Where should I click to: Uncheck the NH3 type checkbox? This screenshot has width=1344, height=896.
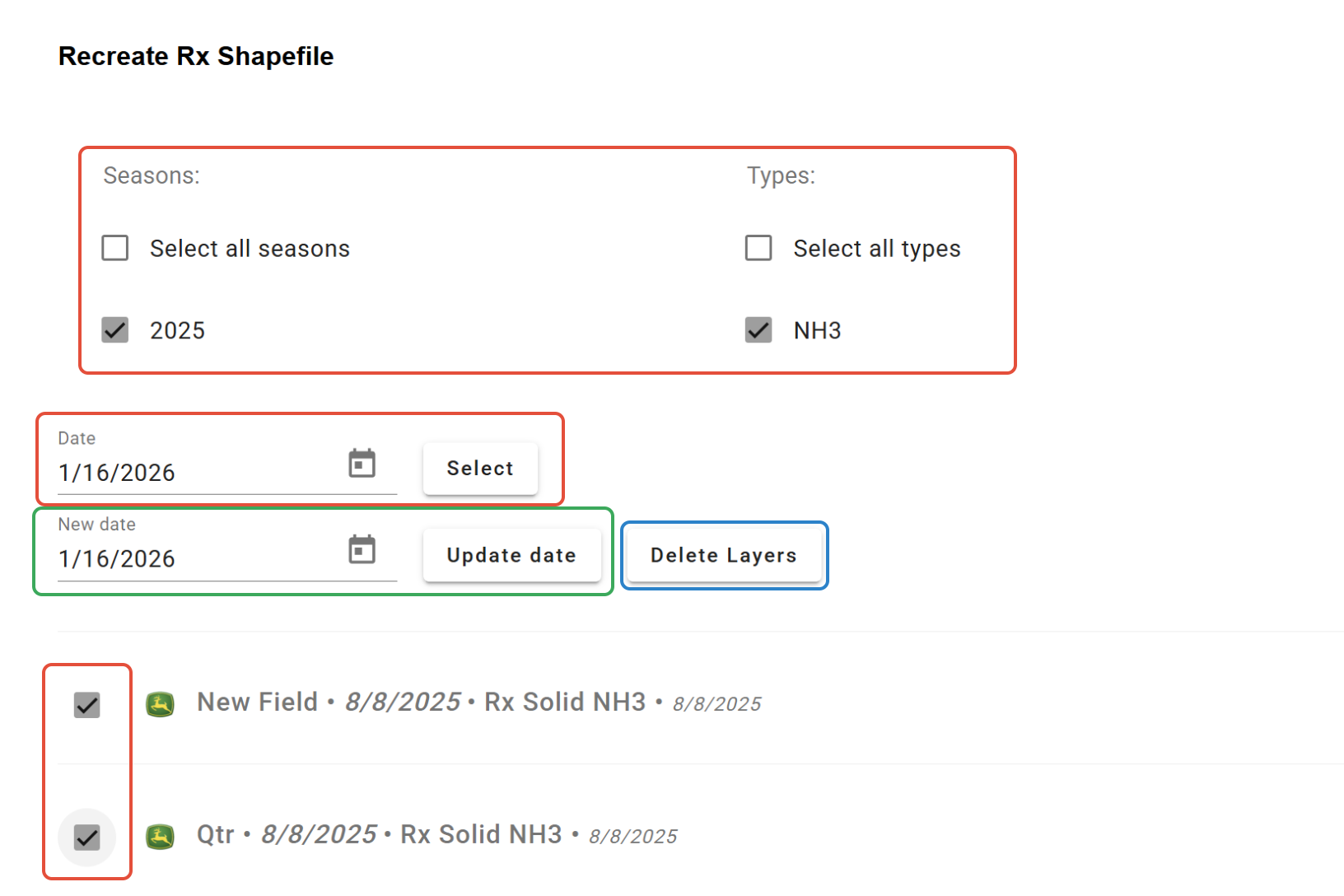(758, 330)
